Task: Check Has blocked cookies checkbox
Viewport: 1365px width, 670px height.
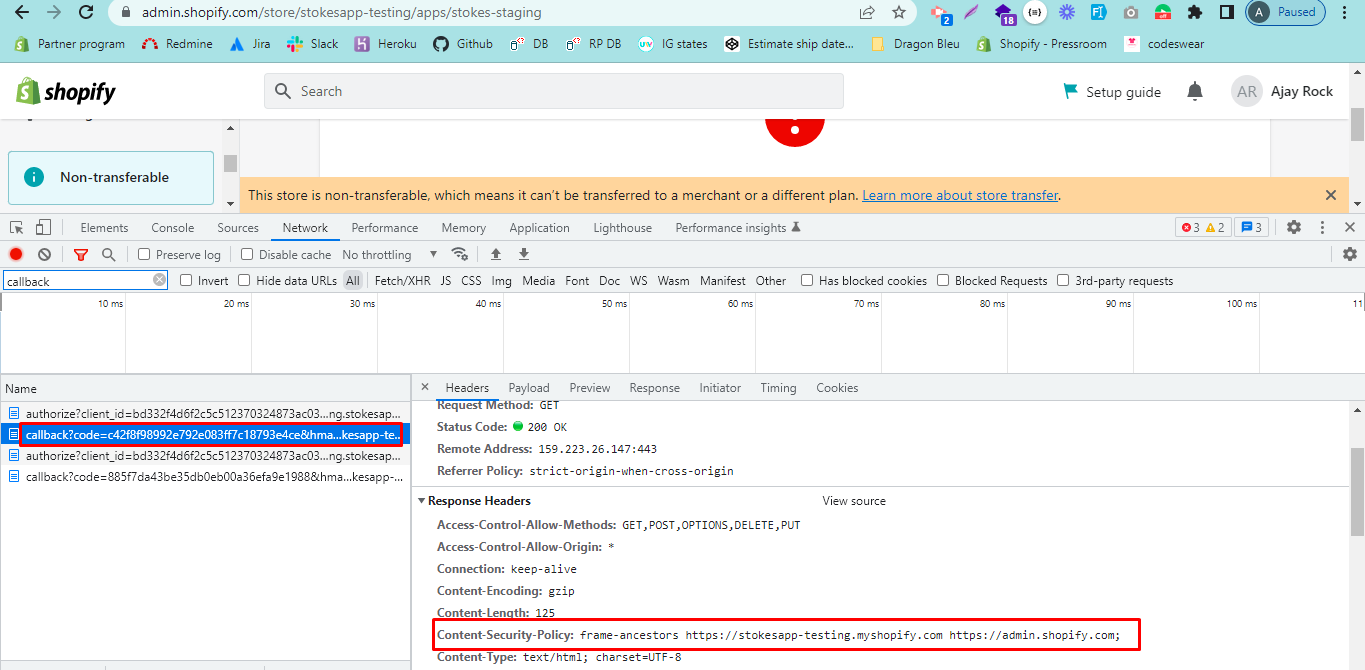Action: (x=807, y=281)
